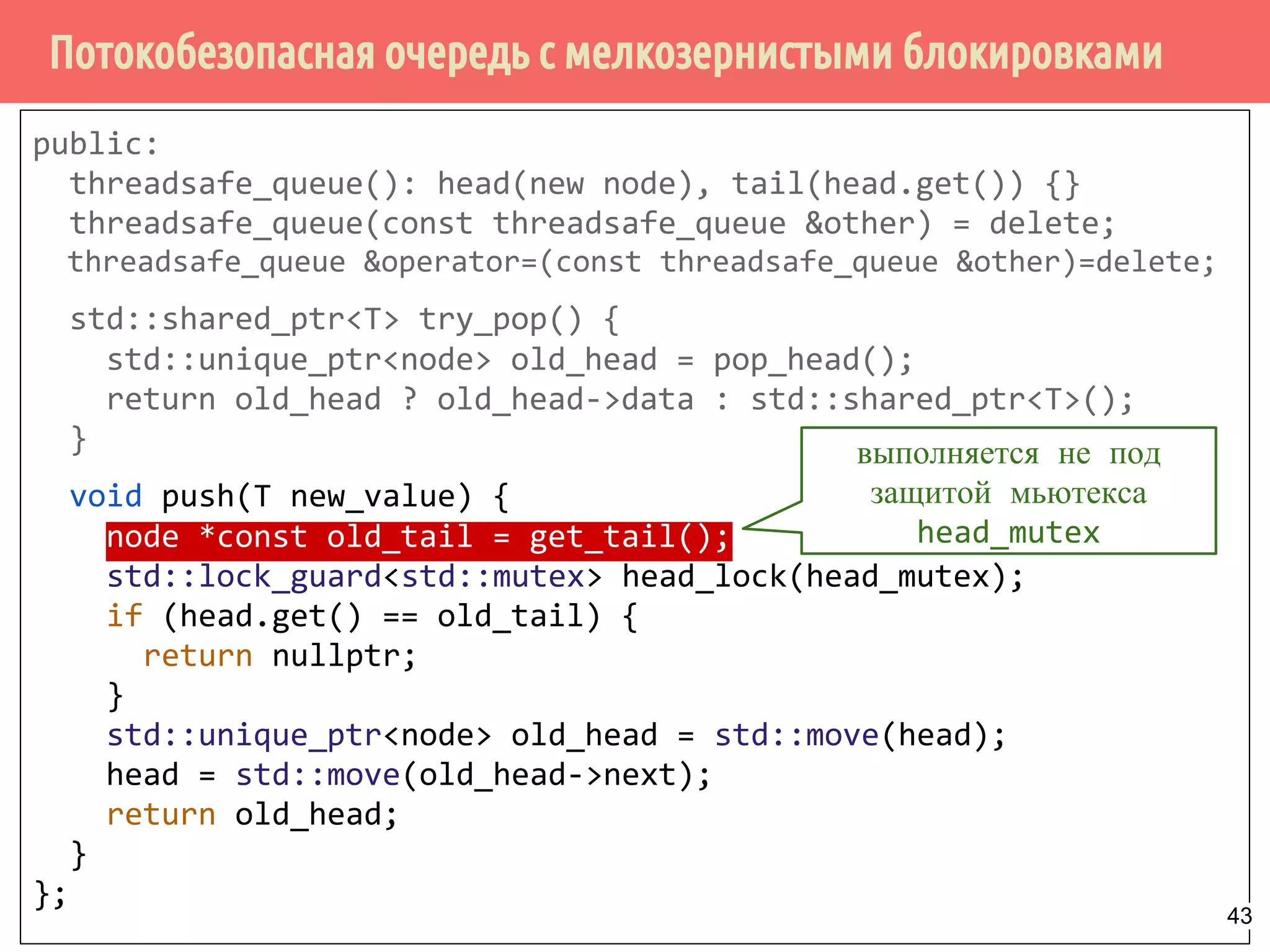Click the line 'head = std::move(old_head->next);'
The width and height of the screenshot is (1270, 952).
pyautogui.click(x=409, y=775)
